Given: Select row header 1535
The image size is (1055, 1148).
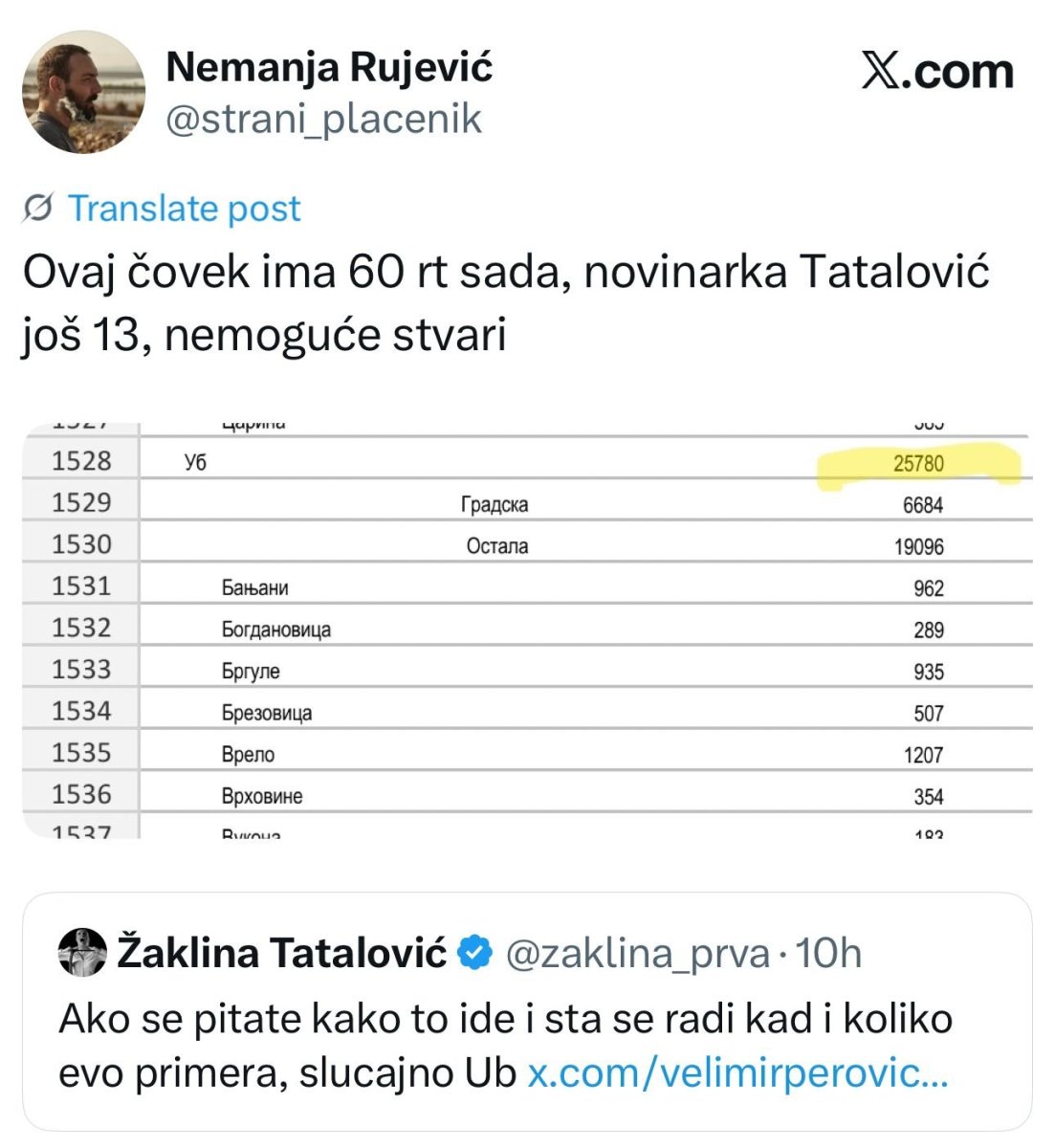Looking at the screenshot, I should (81, 753).
